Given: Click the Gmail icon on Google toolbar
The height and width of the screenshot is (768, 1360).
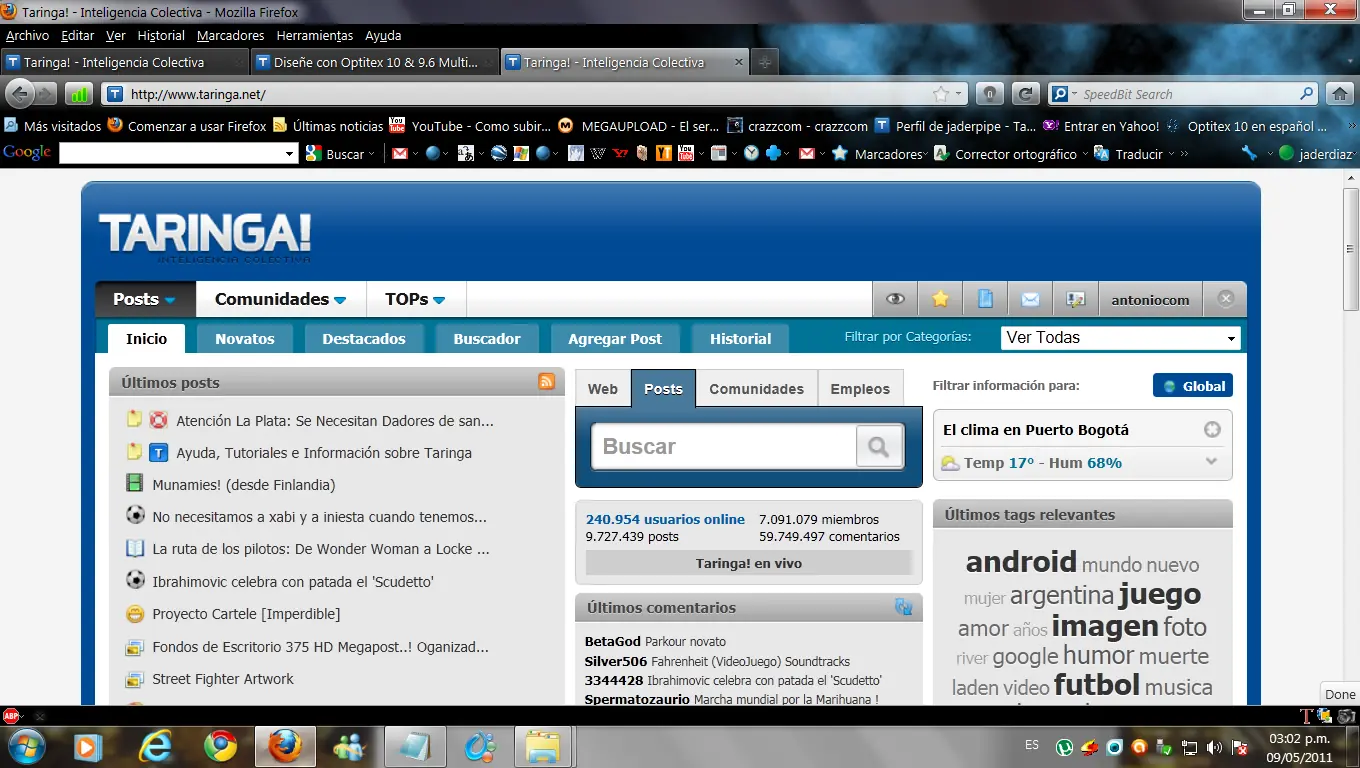Looking at the screenshot, I should (x=400, y=154).
